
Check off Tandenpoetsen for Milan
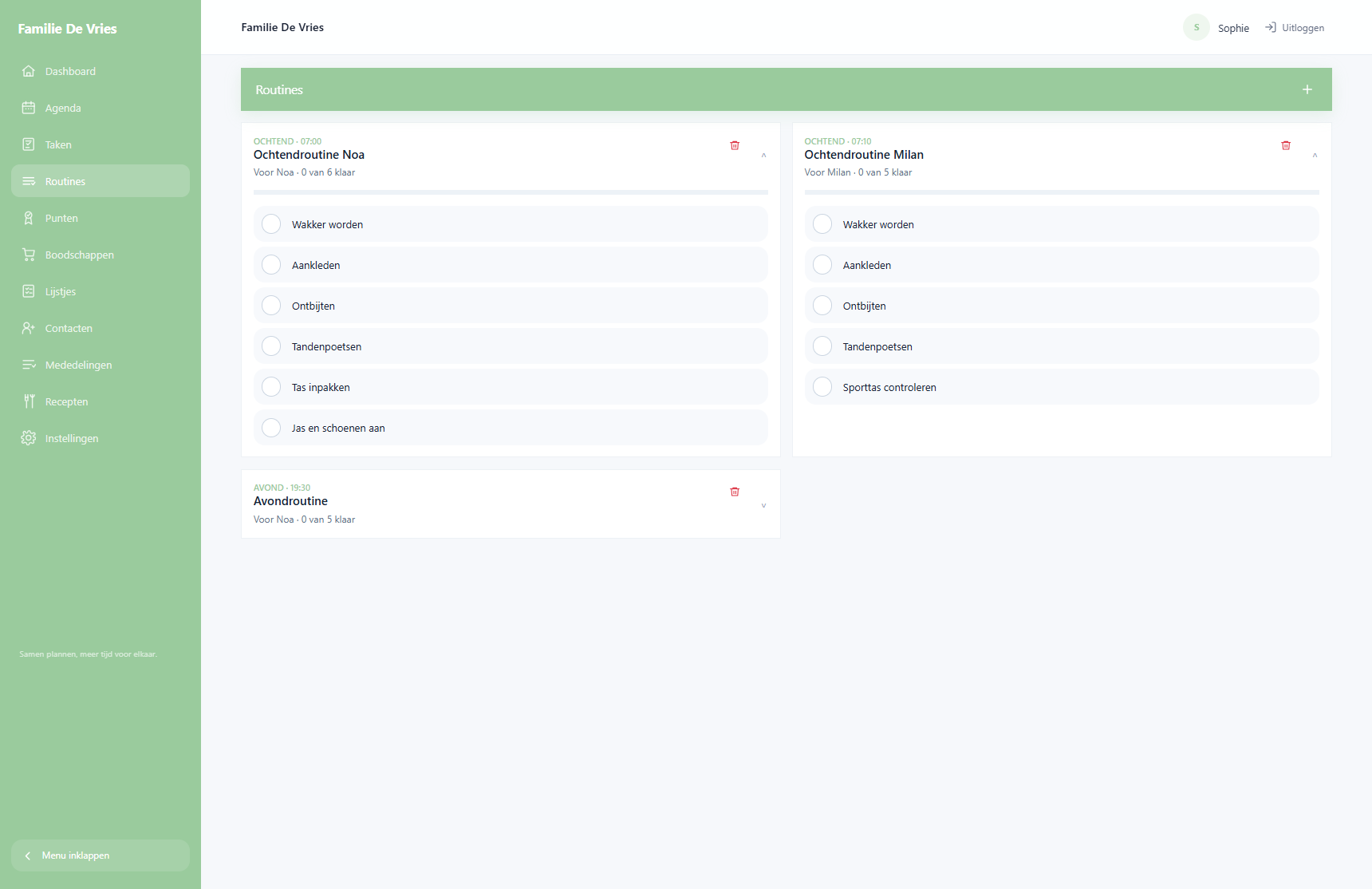pos(822,346)
